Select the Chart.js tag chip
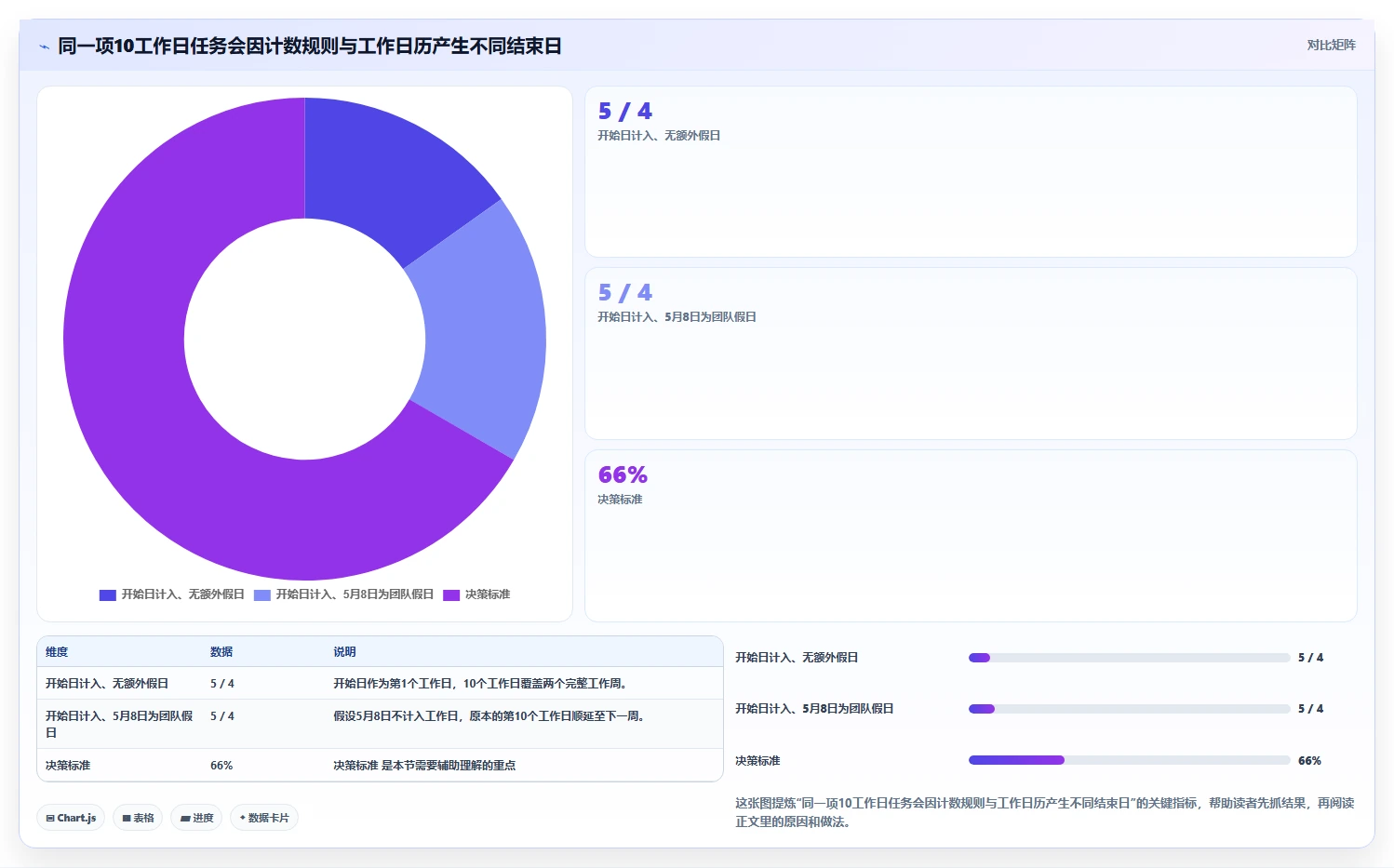The height and width of the screenshot is (868, 1394). pyautogui.click(x=71, y=818)
